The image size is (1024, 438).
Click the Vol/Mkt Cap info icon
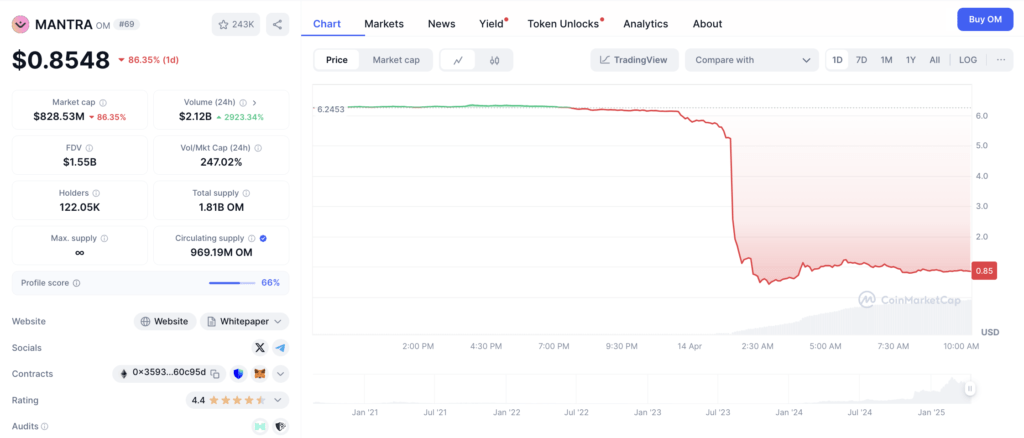[258, 148]
